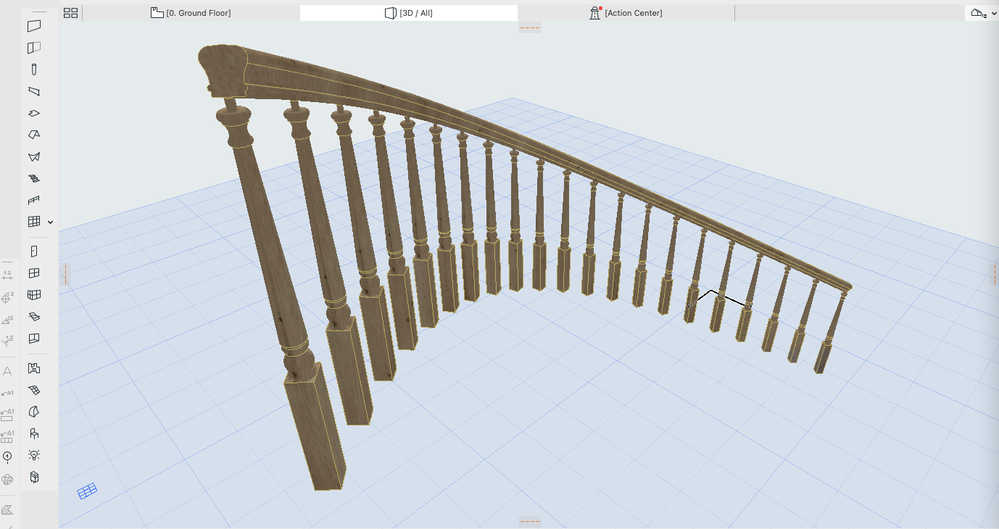Select the Object (chair) tool

click(34, 433)
